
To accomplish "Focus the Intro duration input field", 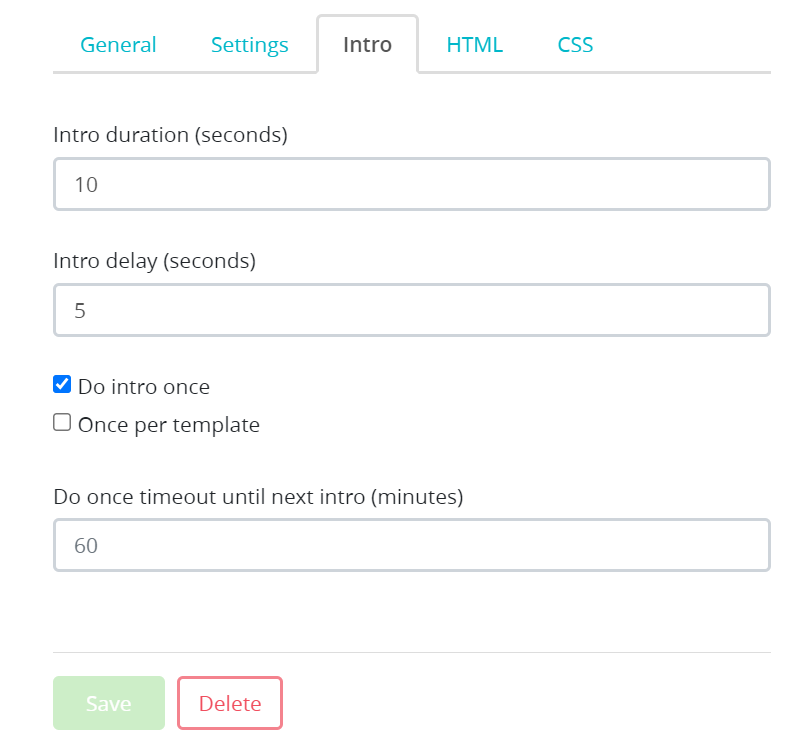I will point(411,184).
